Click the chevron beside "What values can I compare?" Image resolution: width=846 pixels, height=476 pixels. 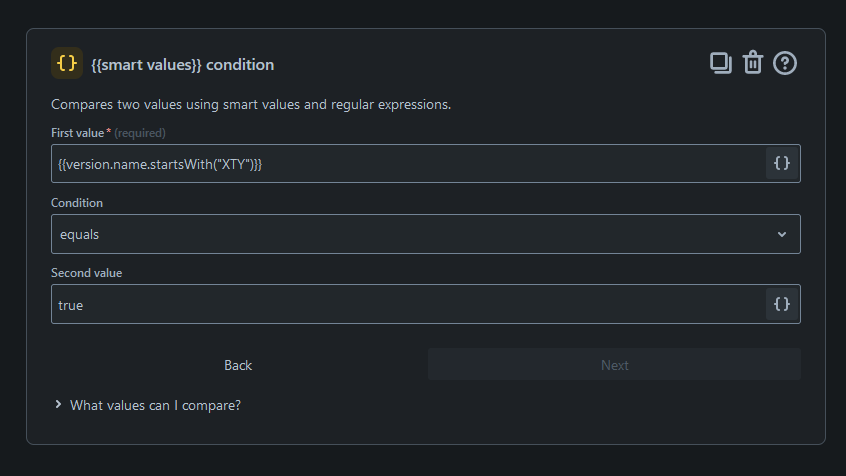coord(58,405)
